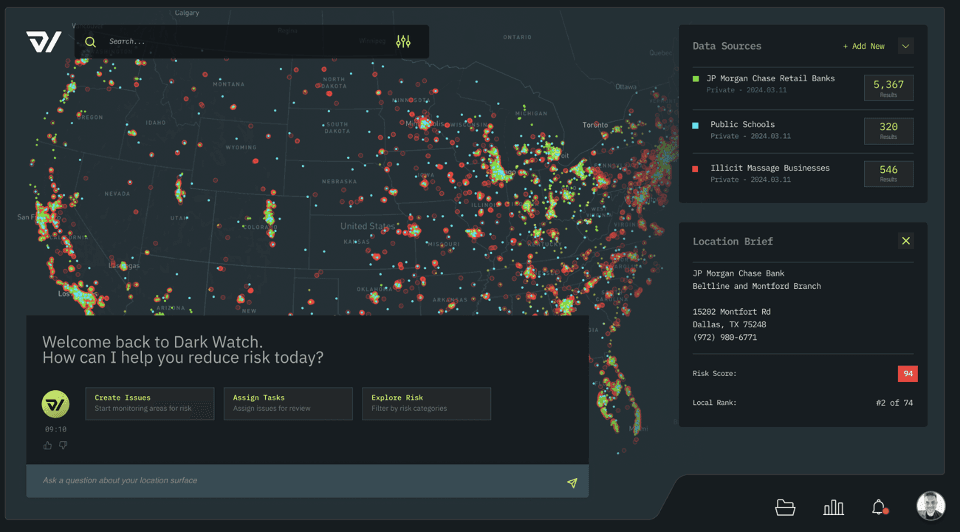960x532 pixels.
Task: Click the Dark Watch logo
Action: 43,42
